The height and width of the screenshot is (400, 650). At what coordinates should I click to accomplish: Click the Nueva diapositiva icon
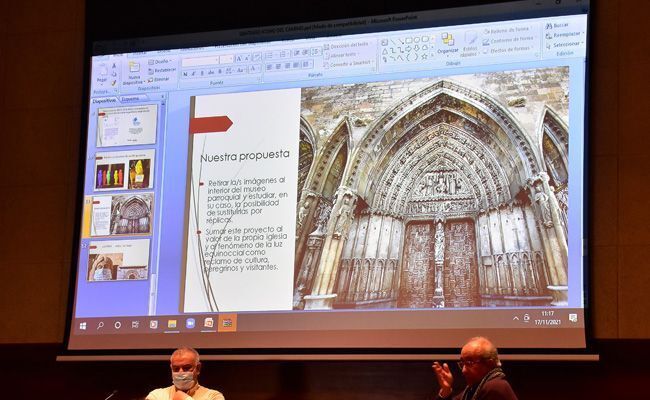pyautogui.click(x=134, y=74)
